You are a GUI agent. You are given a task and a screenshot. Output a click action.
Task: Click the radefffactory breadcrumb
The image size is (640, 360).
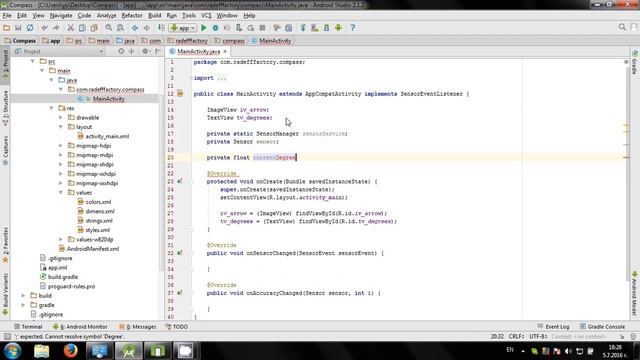[x=187, y=41]
